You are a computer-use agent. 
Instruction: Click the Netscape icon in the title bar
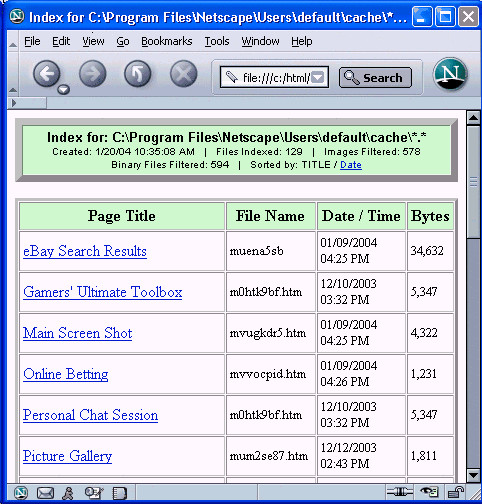[x=17, y=16]
